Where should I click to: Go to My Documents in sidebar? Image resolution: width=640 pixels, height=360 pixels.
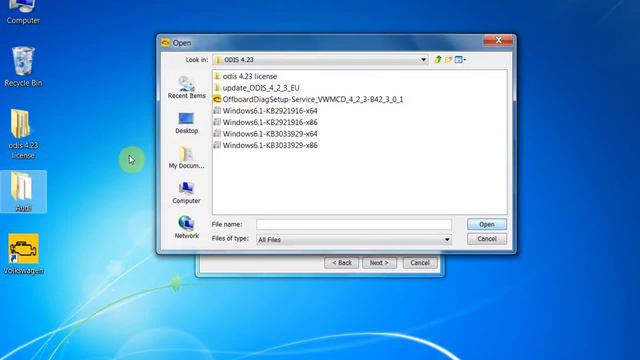tap(187, 158)
